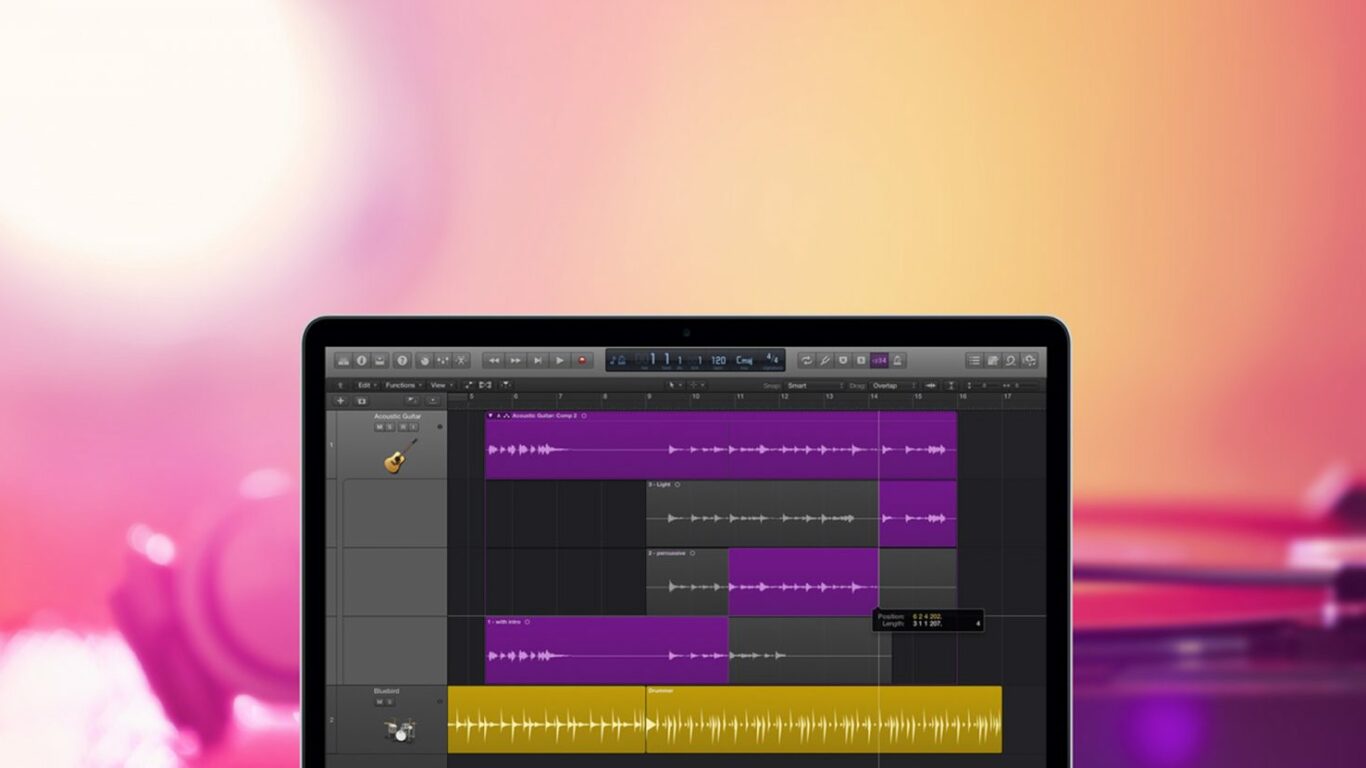Toggle Cycle mode button
The height and width of the screenshot is (768, 1366).
point(807,361)
